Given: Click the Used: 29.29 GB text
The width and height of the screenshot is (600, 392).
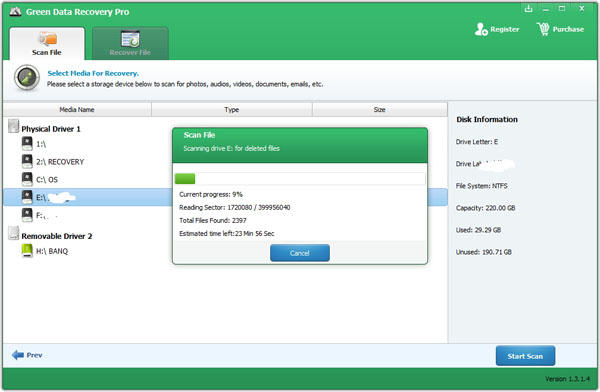Looking at the screenshot, I should [x=478, y=230].
